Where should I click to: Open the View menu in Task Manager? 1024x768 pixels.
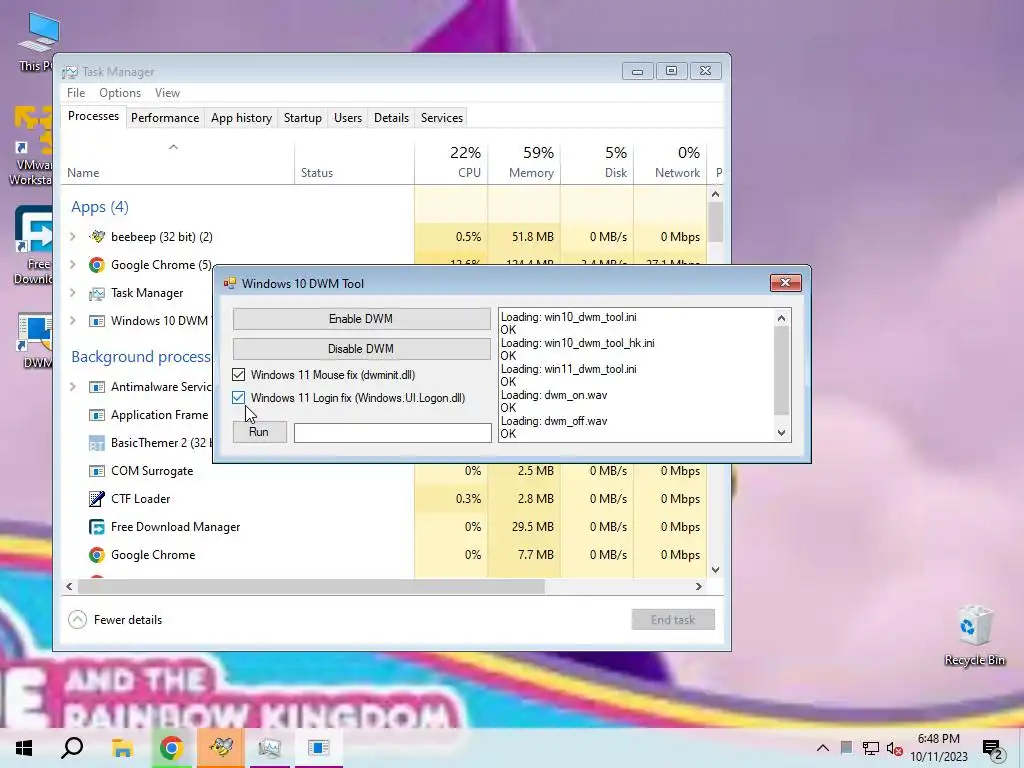coord(167,93)
